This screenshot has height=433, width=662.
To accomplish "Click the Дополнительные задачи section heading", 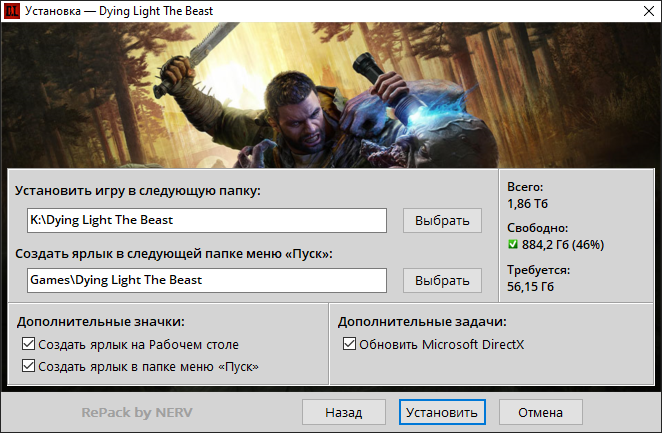I will click(422, 322).
